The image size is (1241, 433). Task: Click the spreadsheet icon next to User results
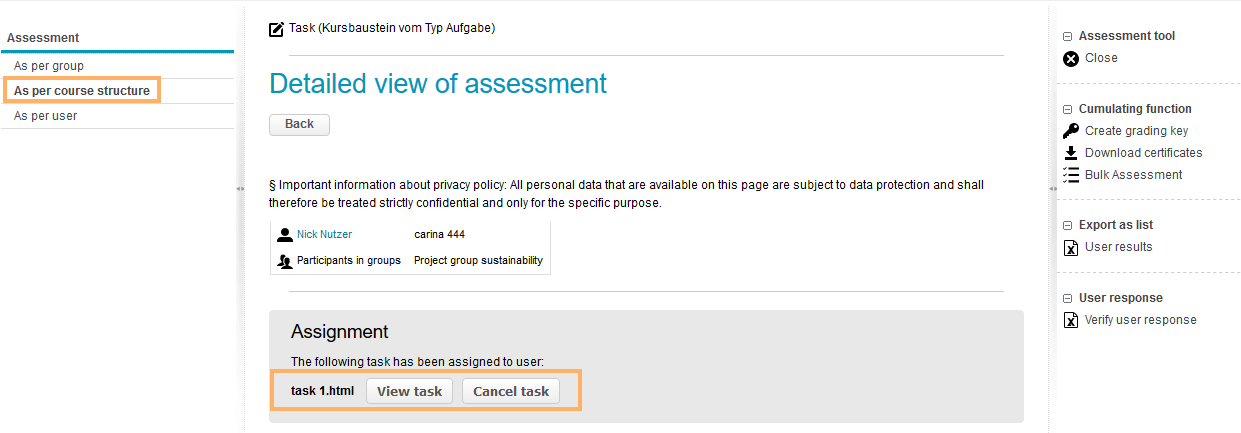click(x=1070, y=248)
